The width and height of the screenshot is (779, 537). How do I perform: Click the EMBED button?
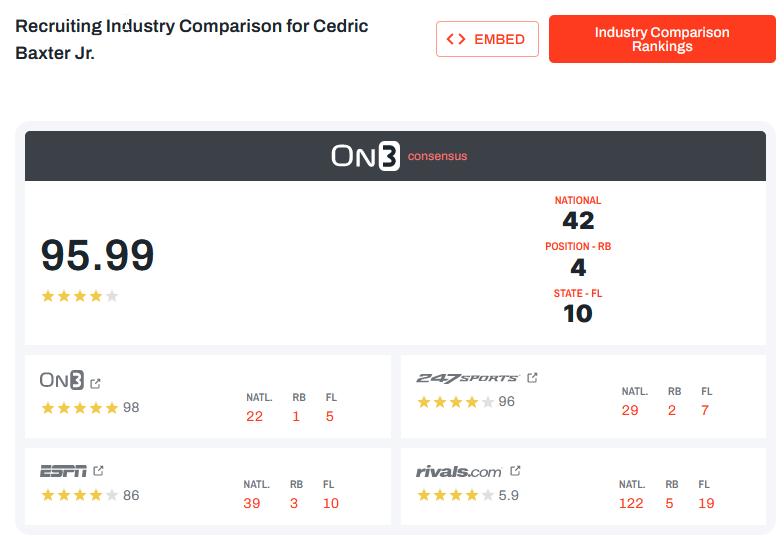[487, 39]
